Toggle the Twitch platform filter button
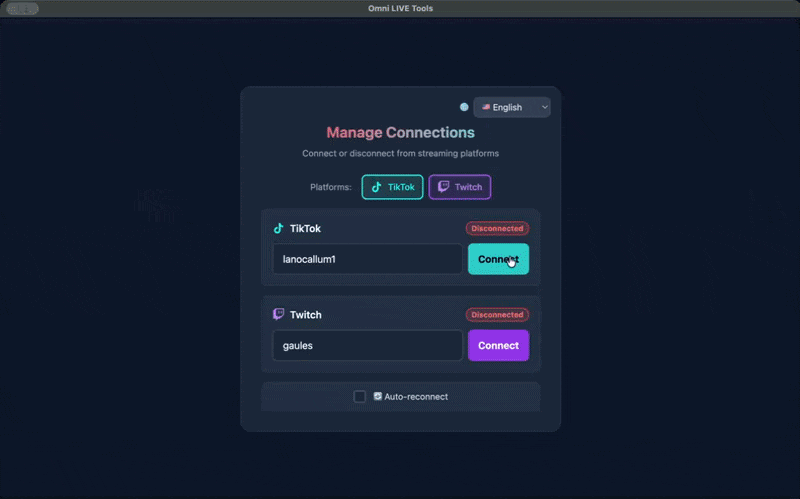Viewport: 800px width, 499px height. [x=460, y=187]
